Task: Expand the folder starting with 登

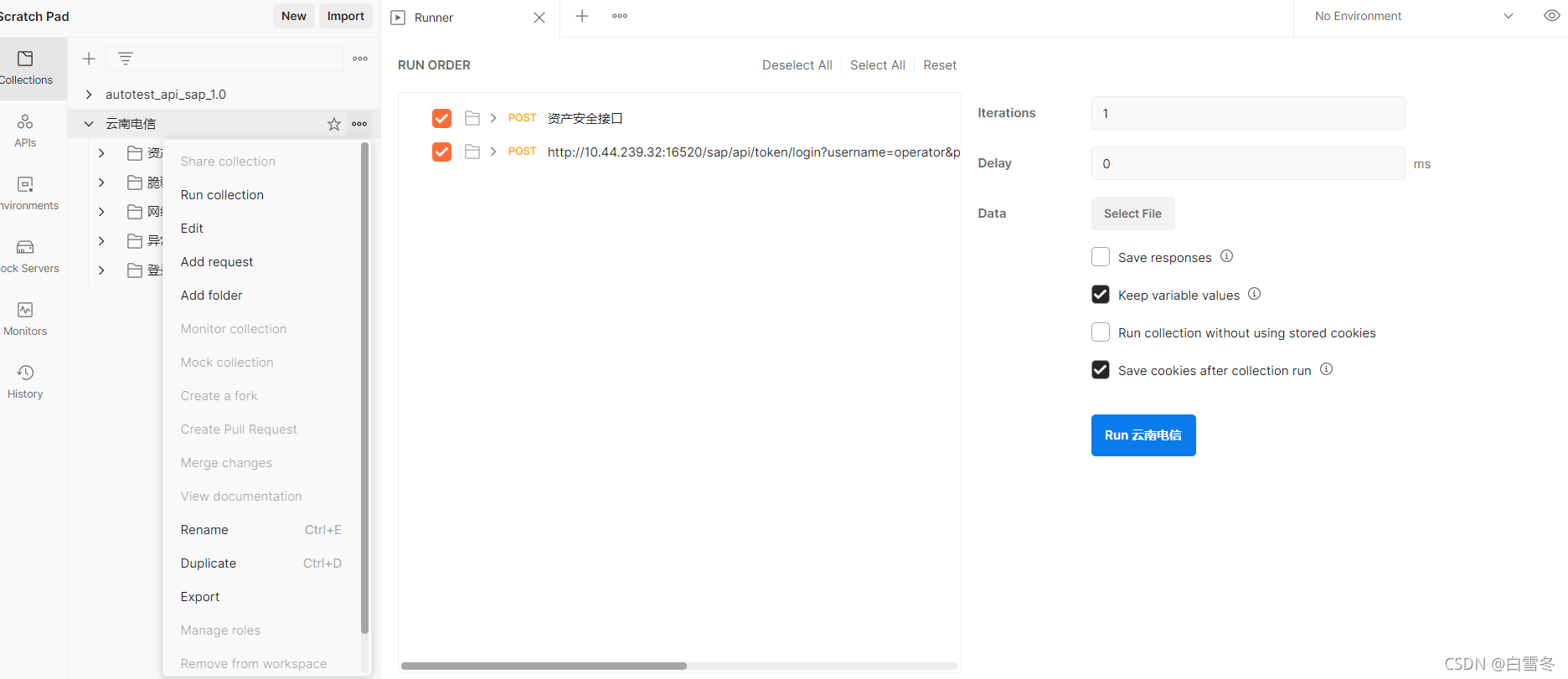Action: pyautogui.click(x=101, y=270)
